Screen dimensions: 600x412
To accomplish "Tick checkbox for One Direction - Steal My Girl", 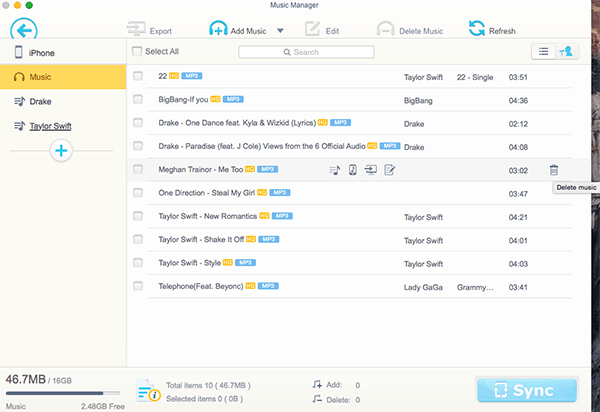I will click(138, 193).
